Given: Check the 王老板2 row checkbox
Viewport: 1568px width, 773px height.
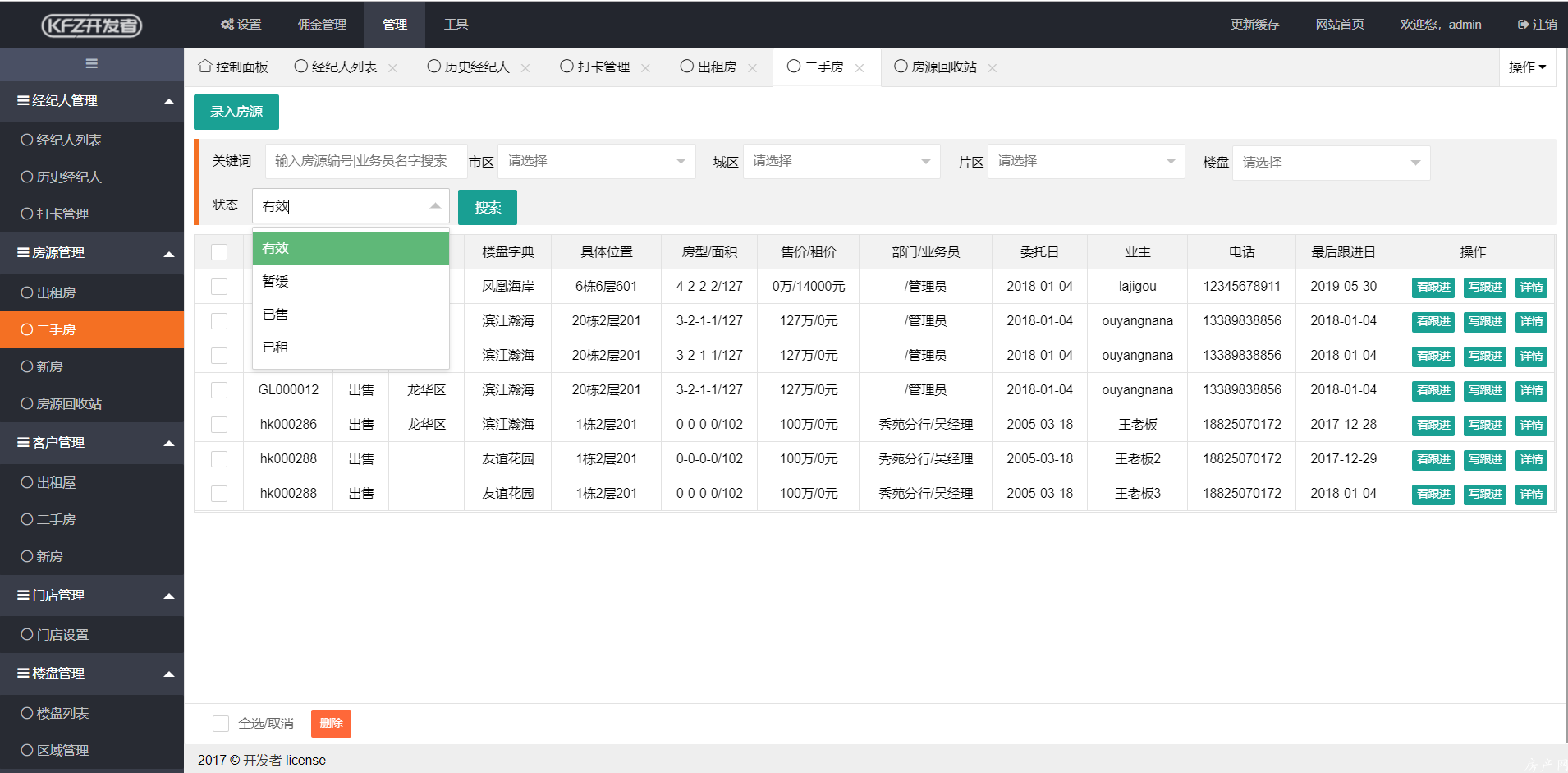Looking at the screenshot, I should pyautogui.click(x=219, y=459).
